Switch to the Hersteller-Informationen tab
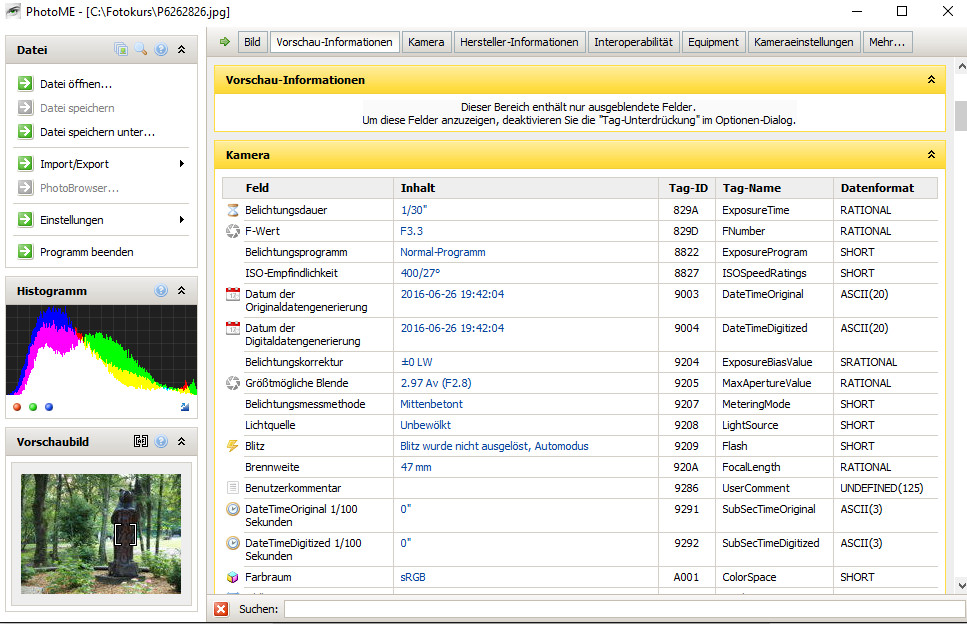The width and height of the screenshot is (967, 624). [x=520, y=42]
